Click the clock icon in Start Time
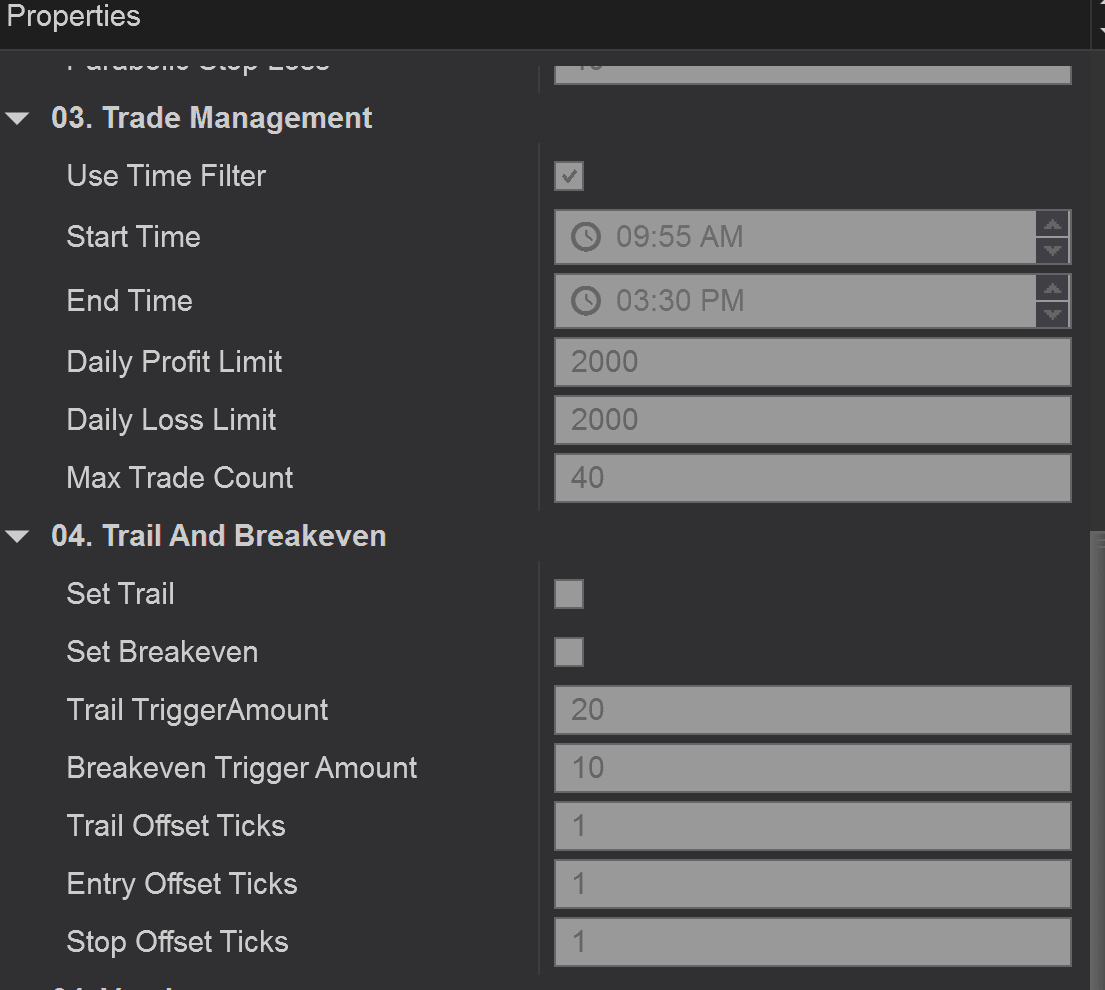1105x990 pixels. [586, 237]
